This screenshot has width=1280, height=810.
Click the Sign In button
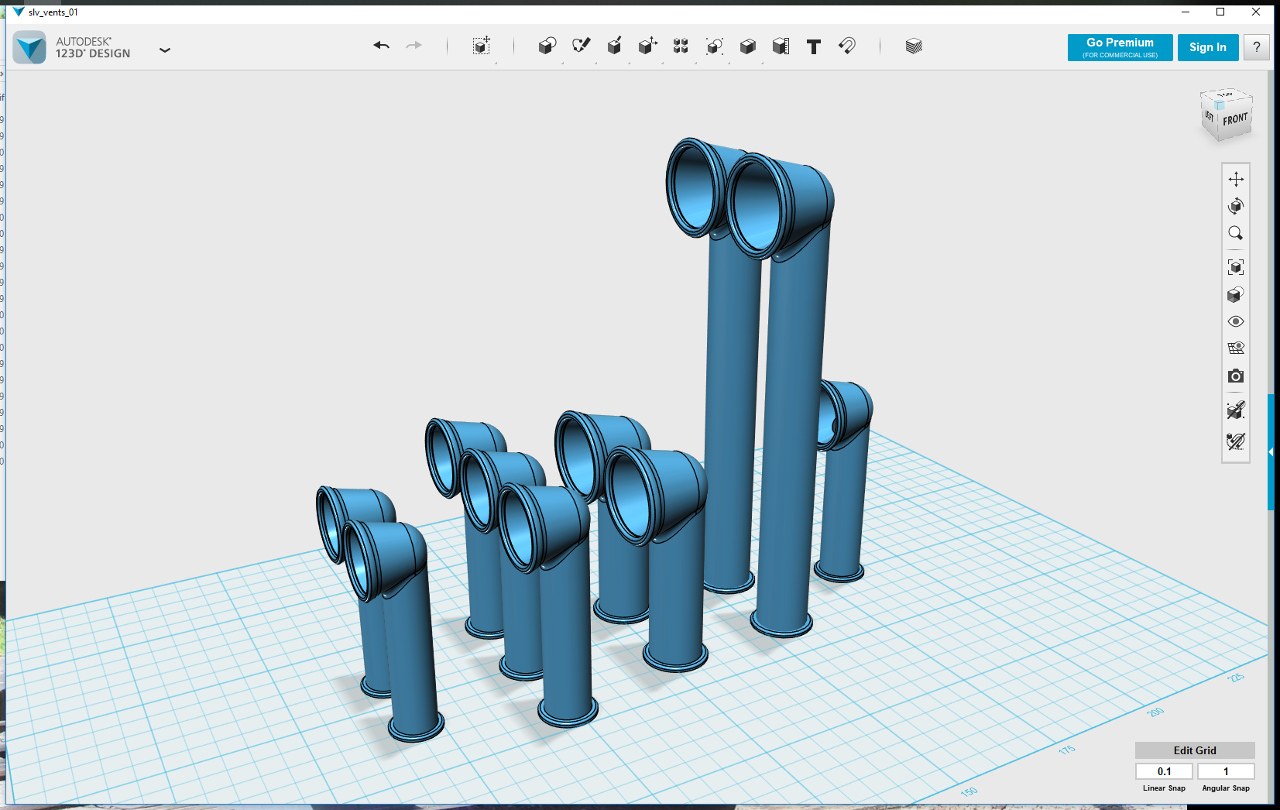click(x=1208, y=47)
